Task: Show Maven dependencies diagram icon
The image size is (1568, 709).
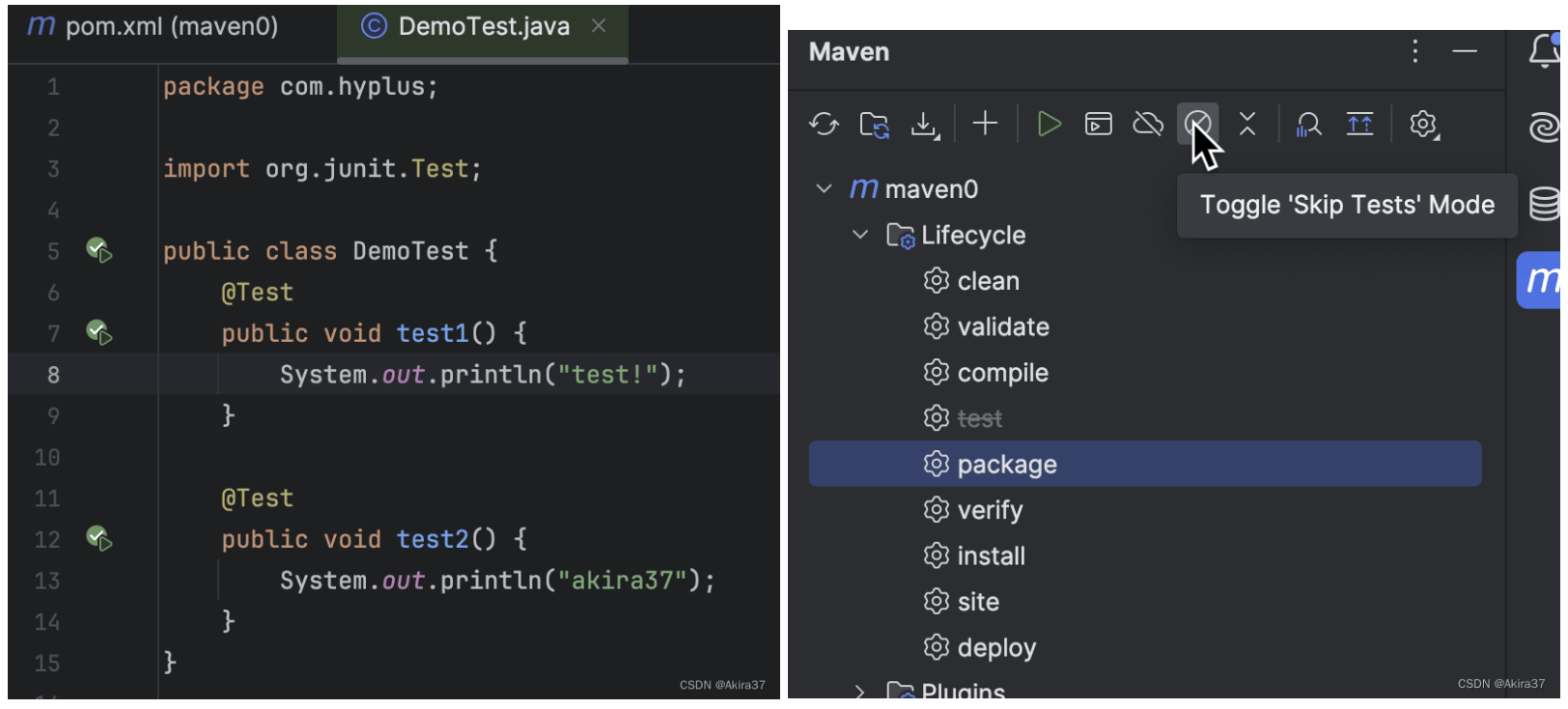Action: 1308,125
